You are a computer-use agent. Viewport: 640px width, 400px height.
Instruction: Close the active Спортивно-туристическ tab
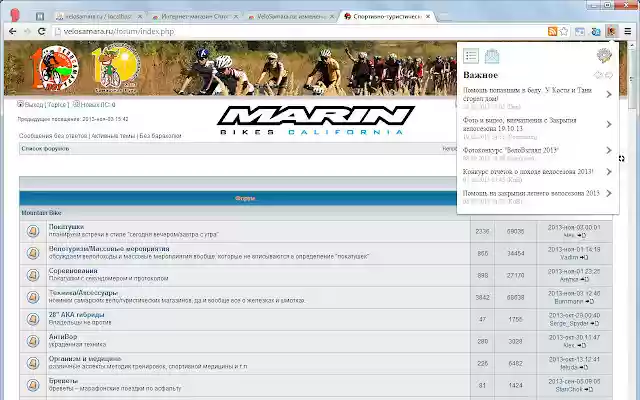tap(428, 17)
